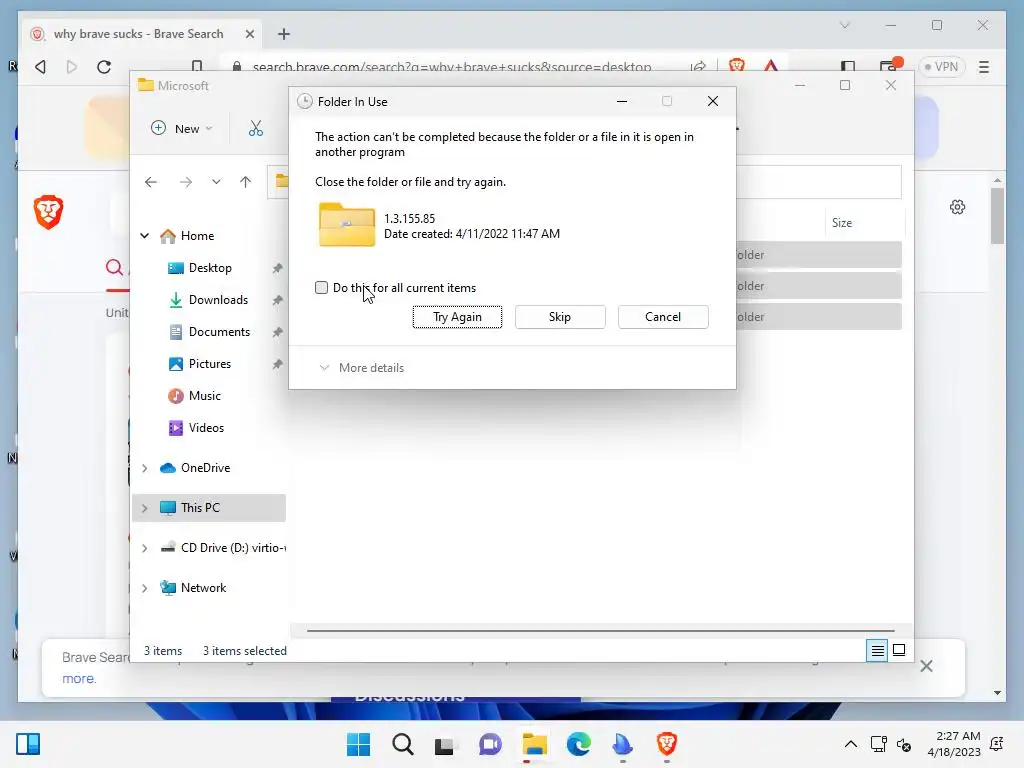
Task: Open the Chat icon on taskbar
Action: click(490, 744)
